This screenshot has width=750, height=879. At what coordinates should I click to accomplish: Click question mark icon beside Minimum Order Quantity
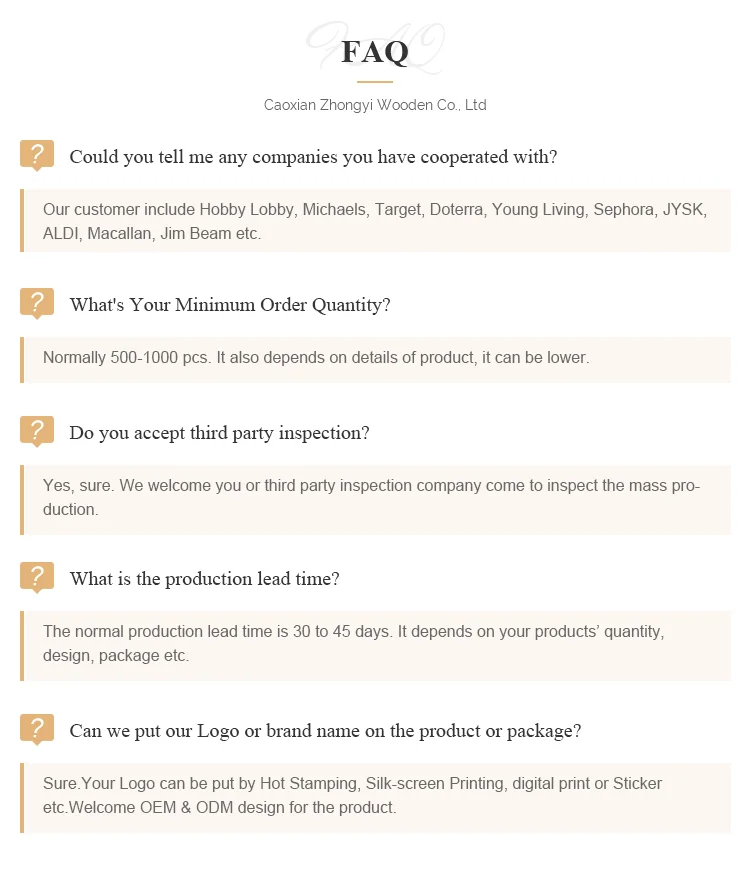(x=37, y=303)
